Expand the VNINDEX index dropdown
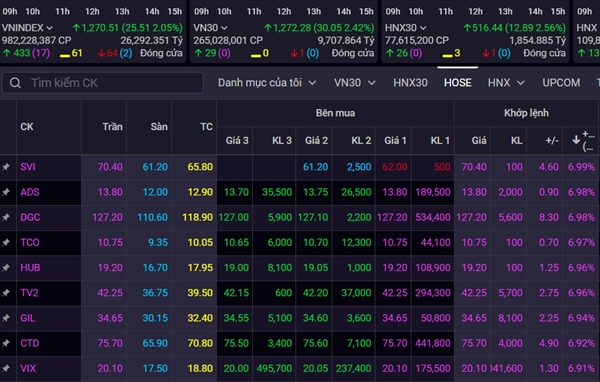This screenshot has height=382, width=600. coord(49,28)
